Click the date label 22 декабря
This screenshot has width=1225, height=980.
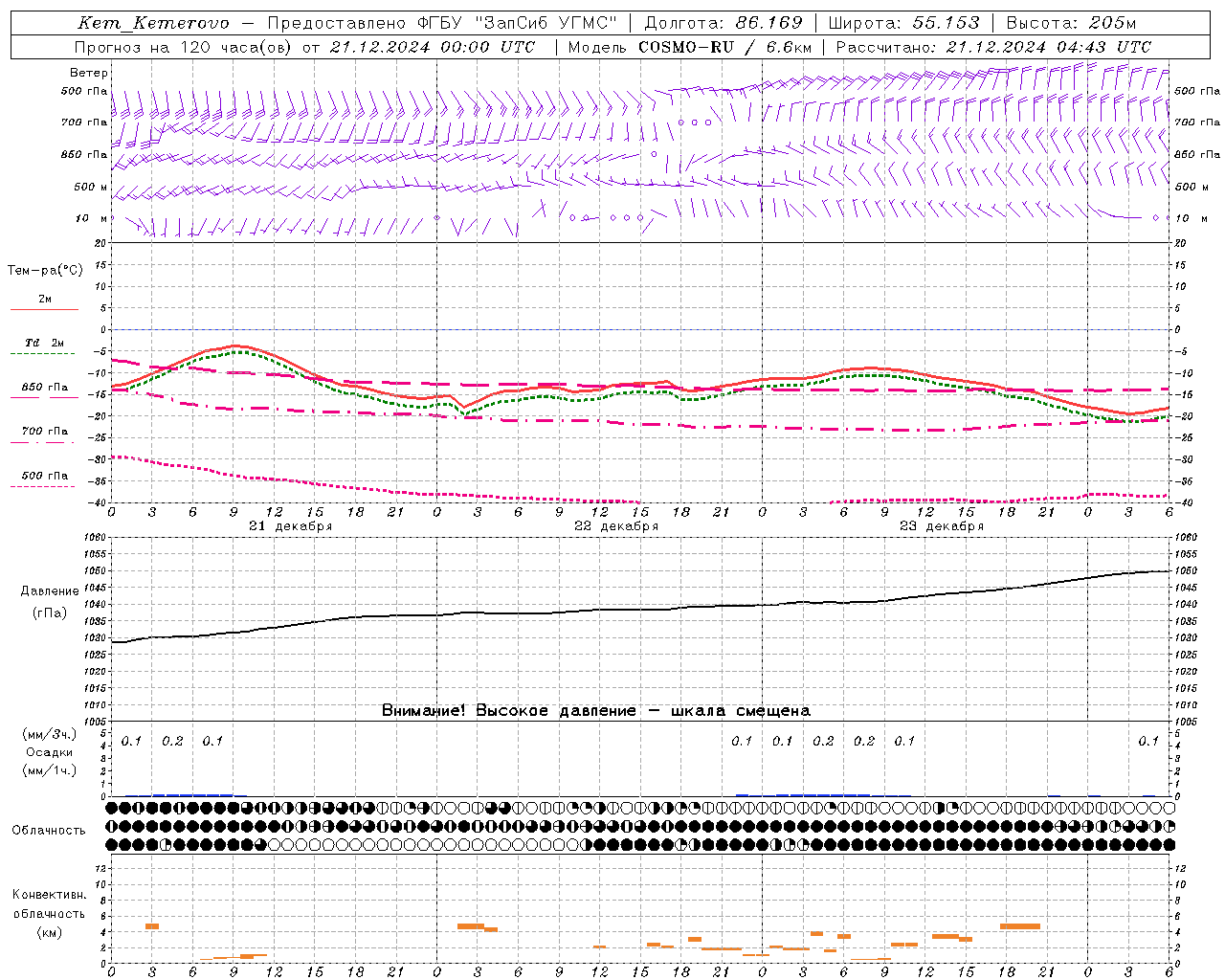coord(616,526)
